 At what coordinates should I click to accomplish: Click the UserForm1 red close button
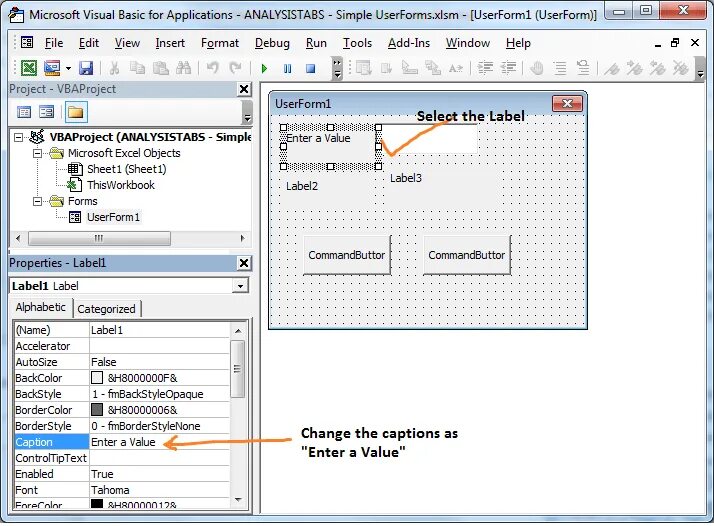tap(567, 104)
